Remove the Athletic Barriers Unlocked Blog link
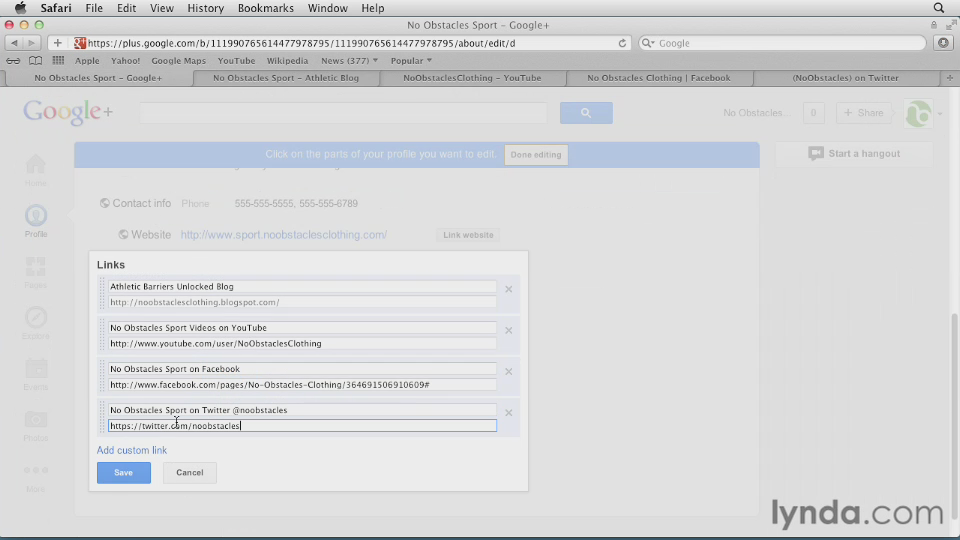 coord(508,289)
